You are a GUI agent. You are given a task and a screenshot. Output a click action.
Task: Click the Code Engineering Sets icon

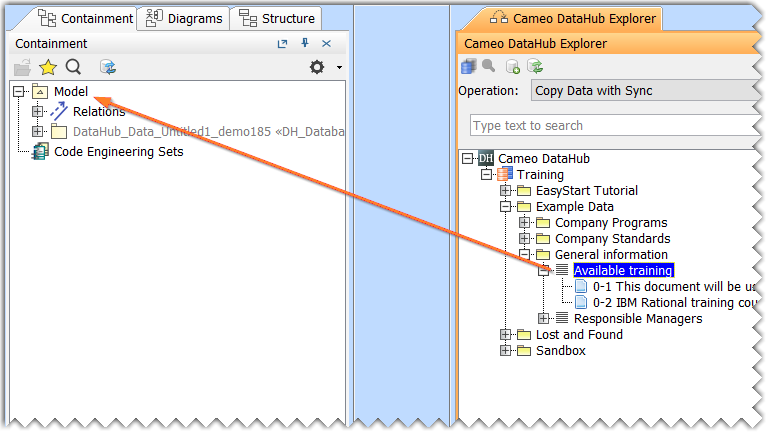click(x=40, y=152)
